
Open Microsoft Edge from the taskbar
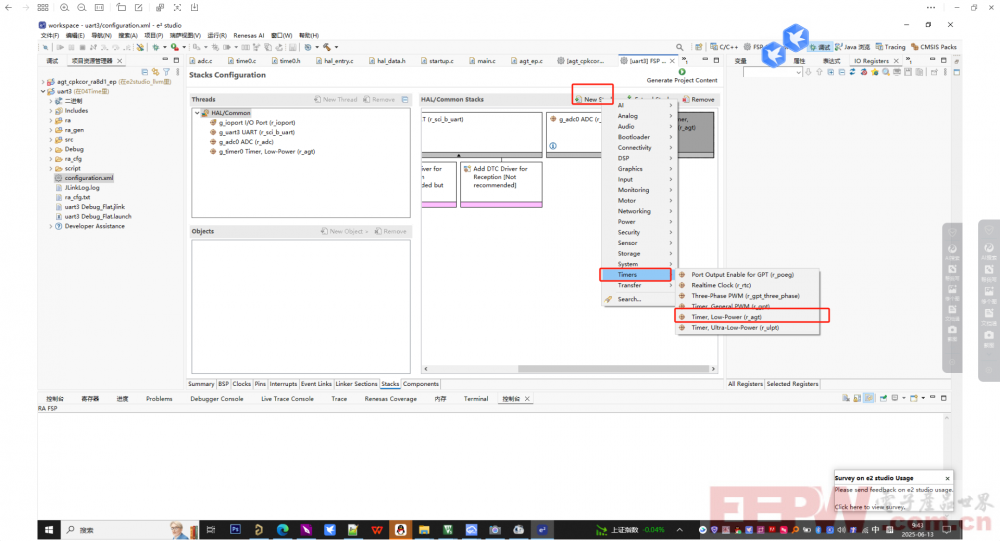click(x=283, y=530)
